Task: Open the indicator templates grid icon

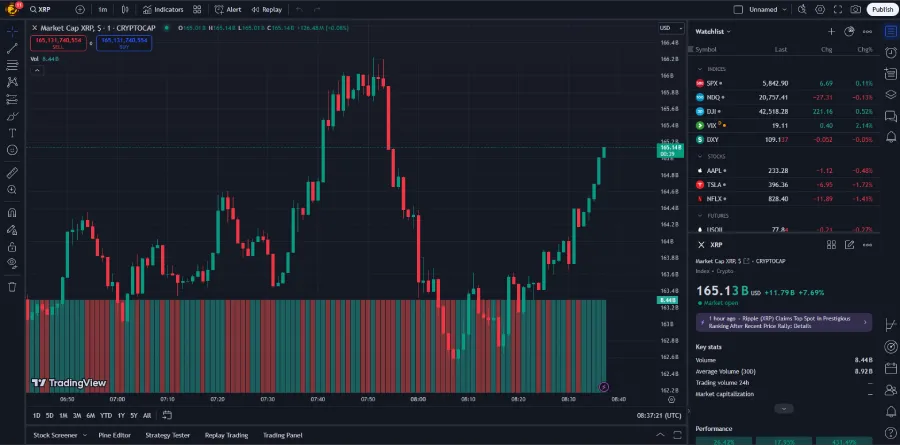Action: 197,10
